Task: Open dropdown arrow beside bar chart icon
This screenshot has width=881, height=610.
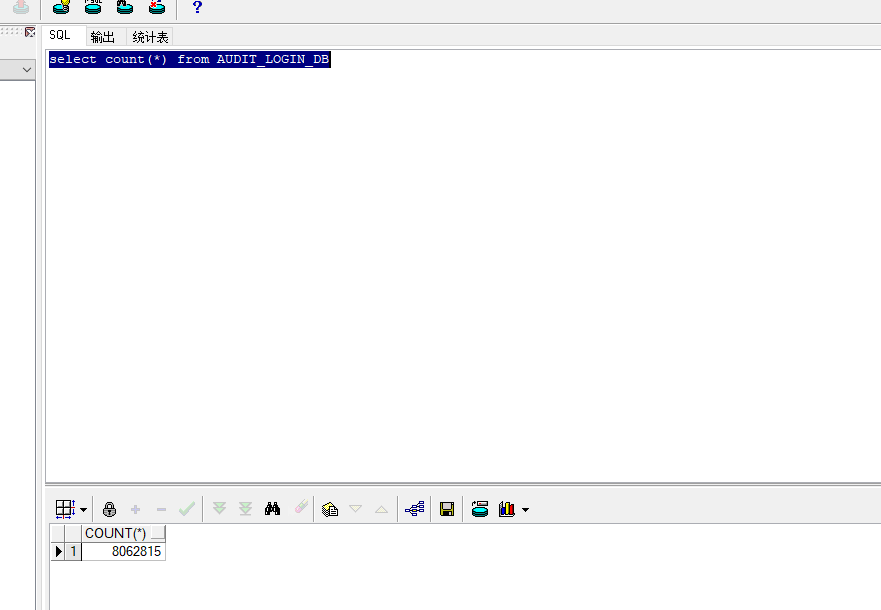Action: (525, 510)
